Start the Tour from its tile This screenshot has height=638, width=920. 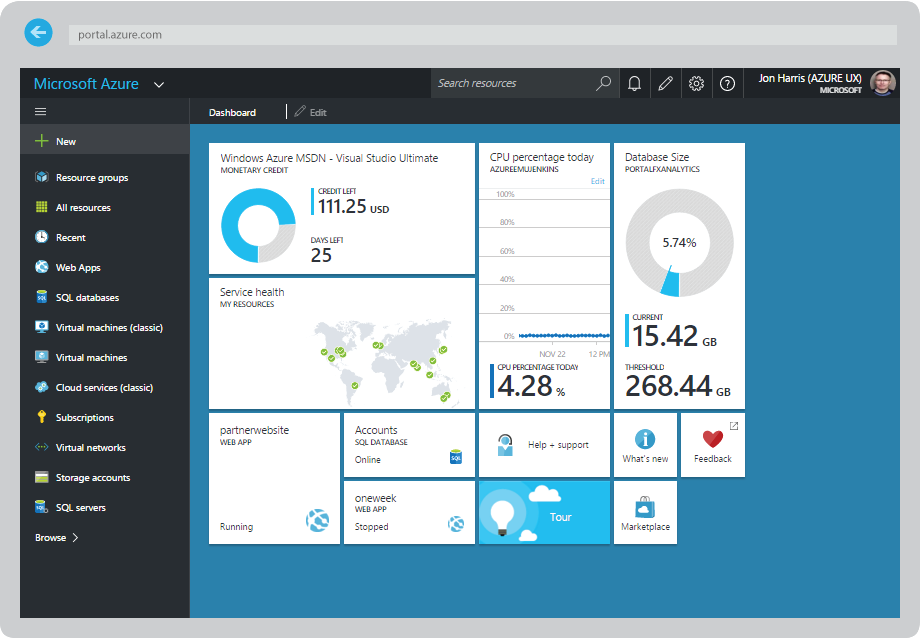coord(544,512)
